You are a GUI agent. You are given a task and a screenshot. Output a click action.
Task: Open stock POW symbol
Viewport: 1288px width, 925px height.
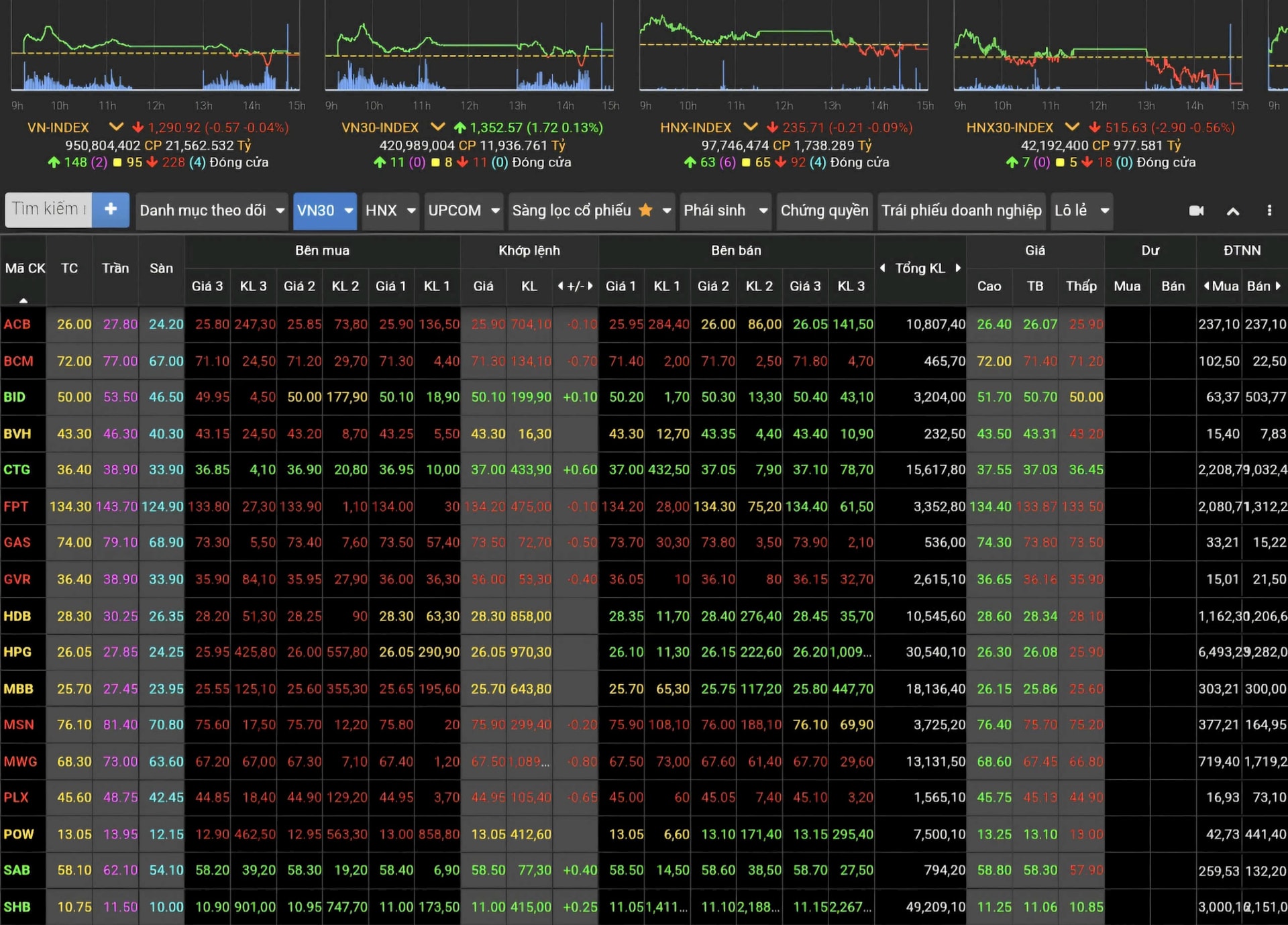pyautogui.click(x=19, y=834)
